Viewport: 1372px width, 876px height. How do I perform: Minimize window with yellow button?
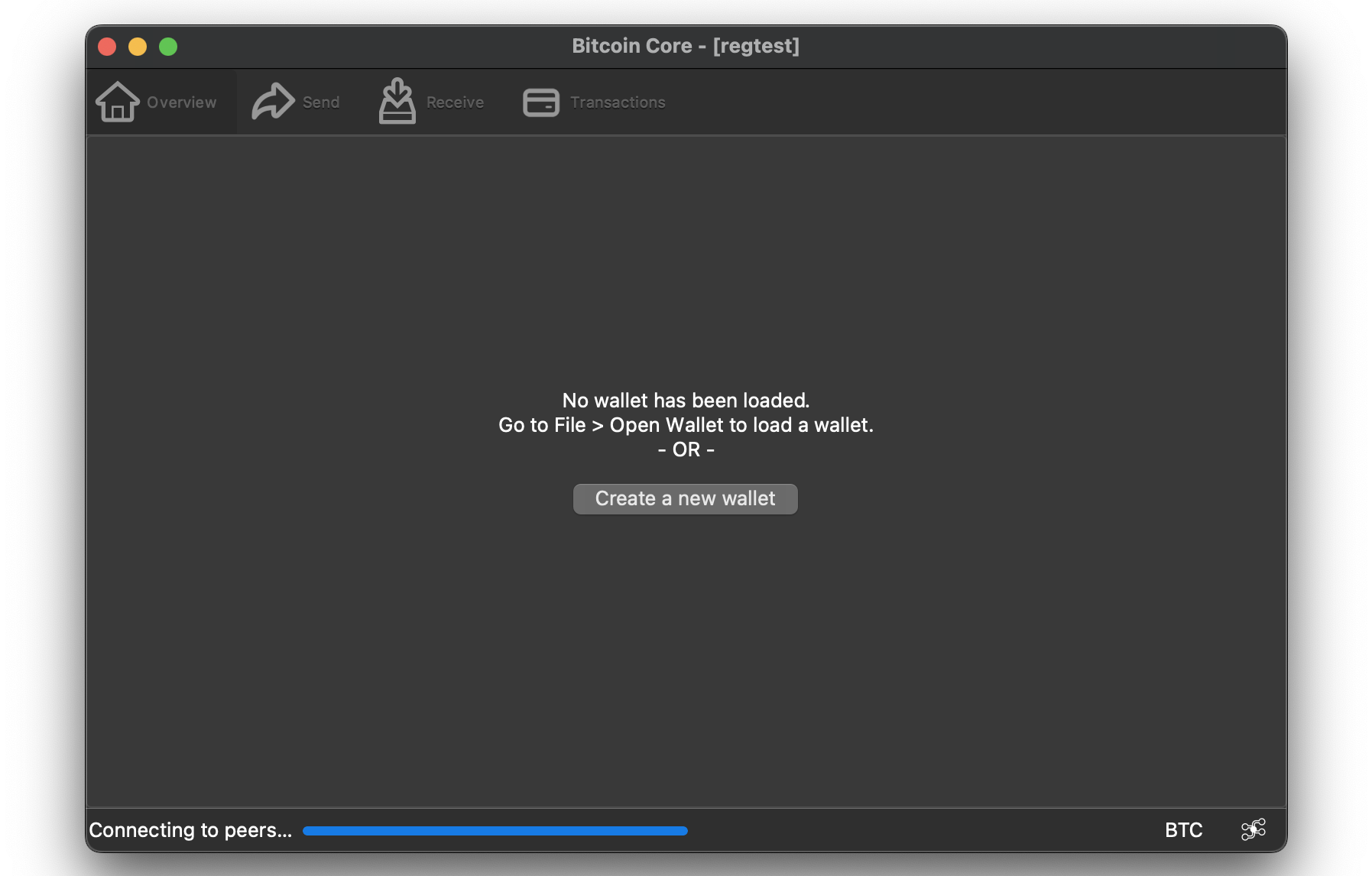(x=138, y=47)
